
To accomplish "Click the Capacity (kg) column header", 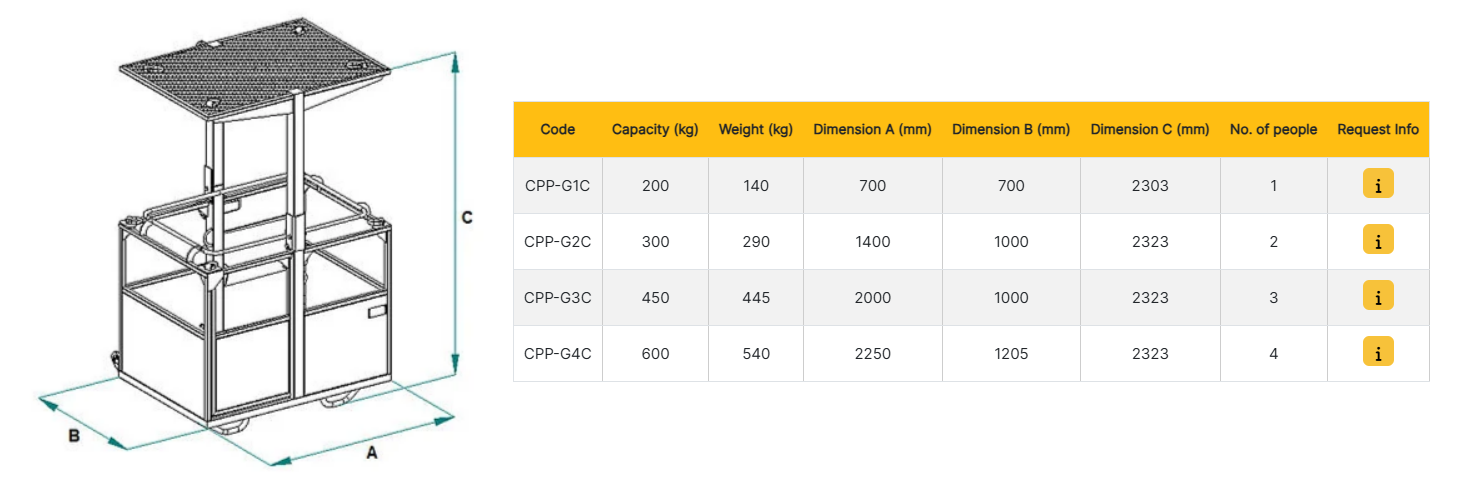I will pyautogui.click(x=655, y=129).
